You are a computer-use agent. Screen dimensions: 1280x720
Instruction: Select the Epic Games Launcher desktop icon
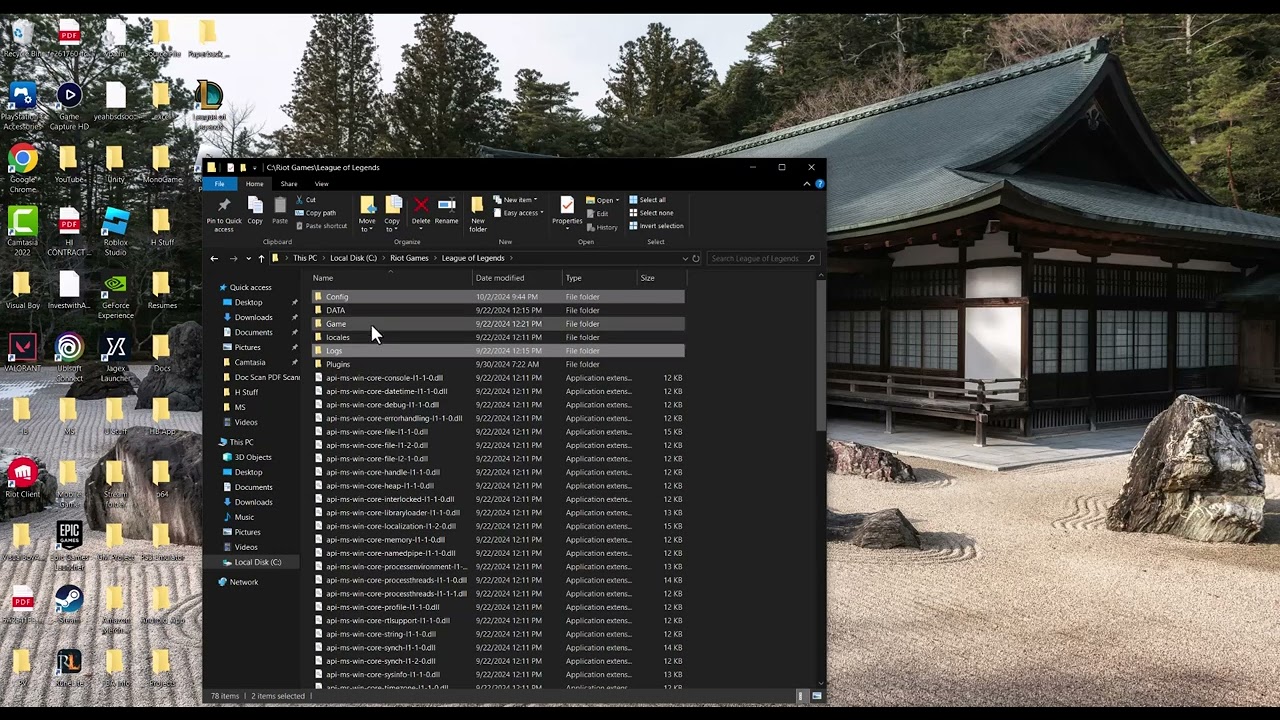pos(69,546)
